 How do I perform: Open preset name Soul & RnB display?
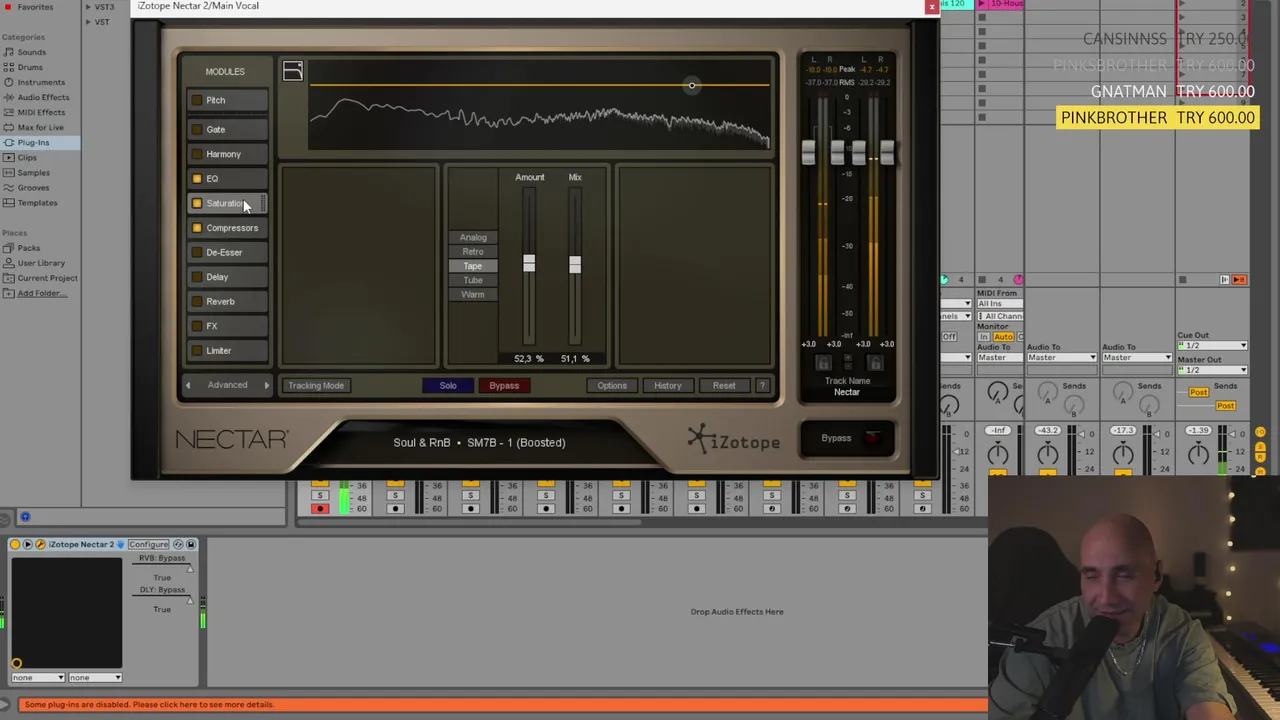tap(479, 442)
